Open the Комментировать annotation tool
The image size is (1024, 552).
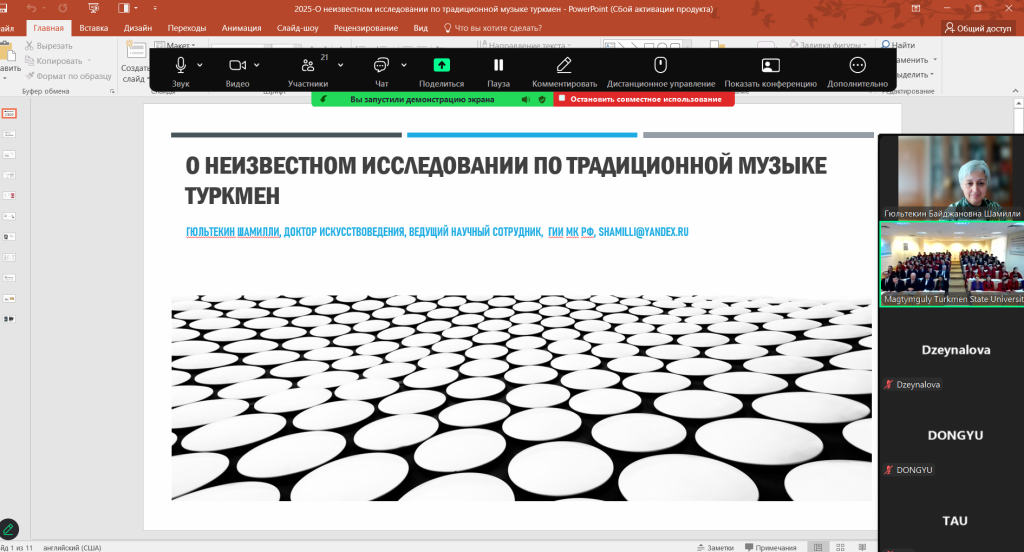click(x=564, y=71)
